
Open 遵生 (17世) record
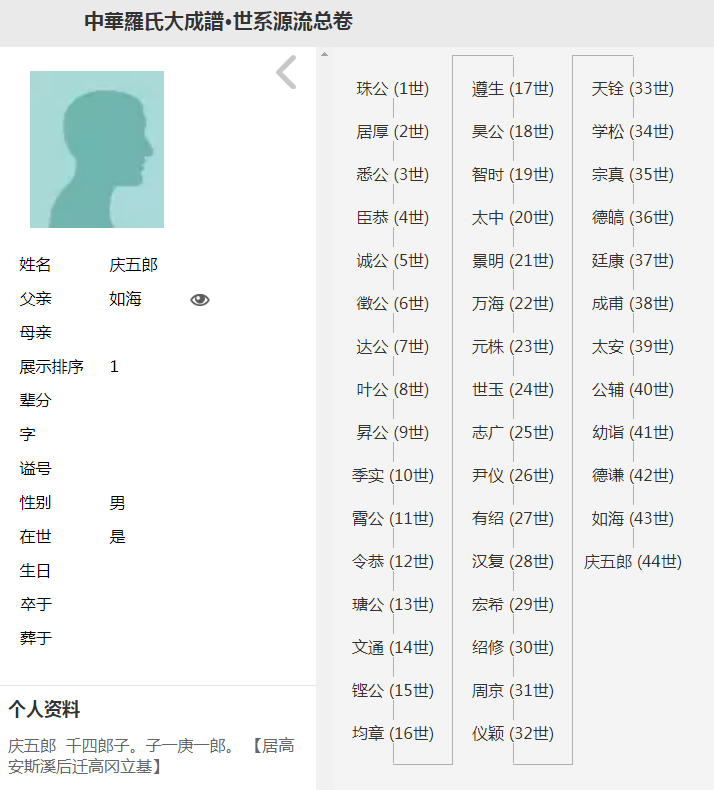[512, 89]
